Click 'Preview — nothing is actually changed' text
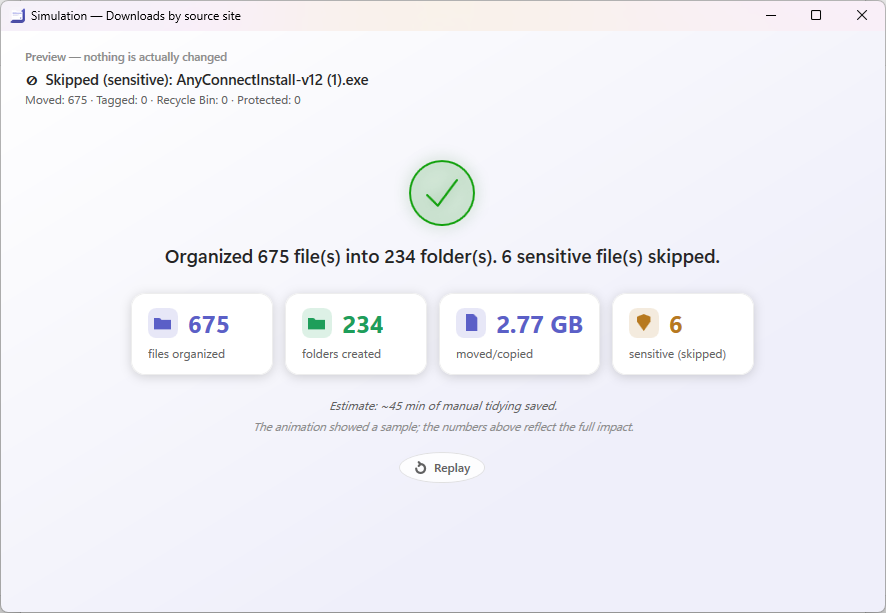Image resolution: width=886 pixels, height=613 pixels. 126,57
